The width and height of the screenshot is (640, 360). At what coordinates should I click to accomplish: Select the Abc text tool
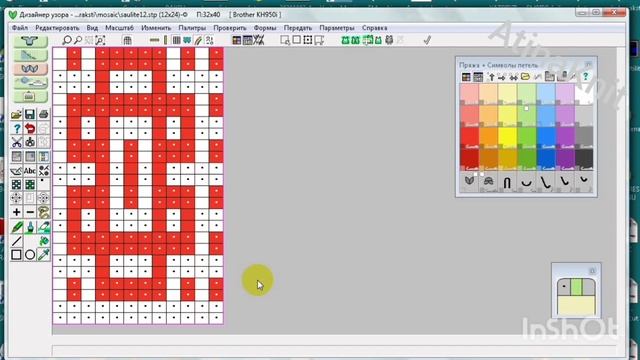(30, 171)
